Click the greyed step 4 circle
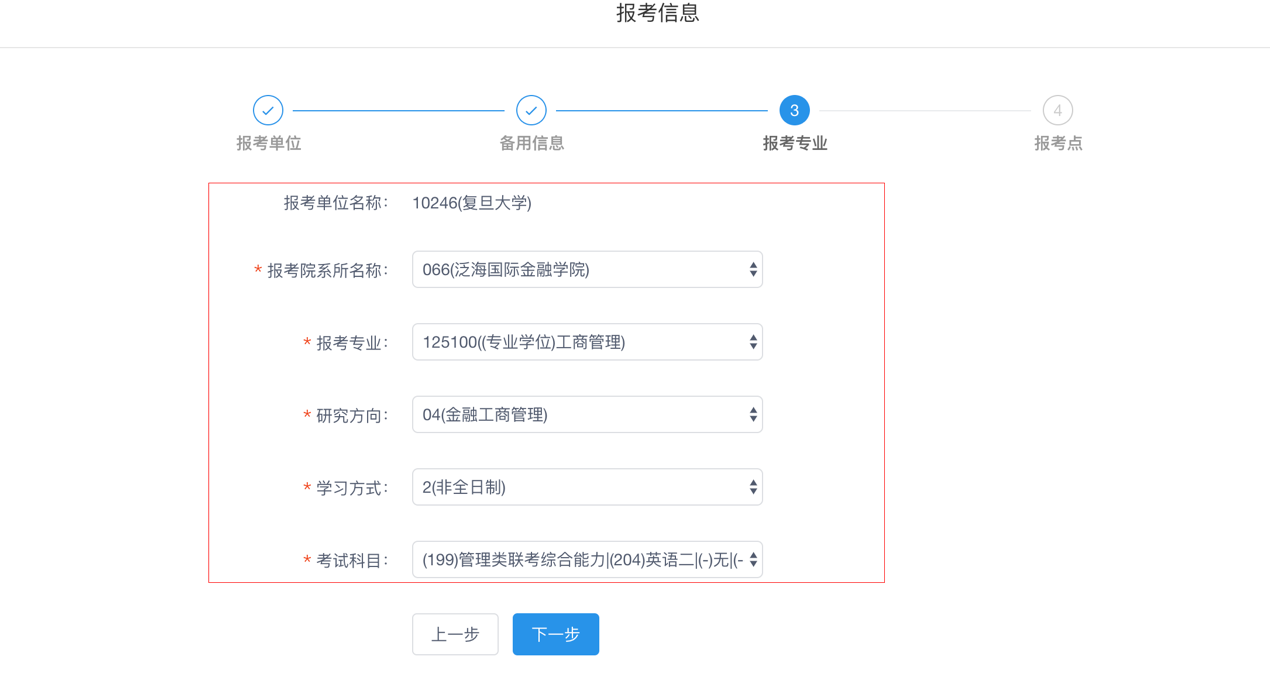 1057,110
